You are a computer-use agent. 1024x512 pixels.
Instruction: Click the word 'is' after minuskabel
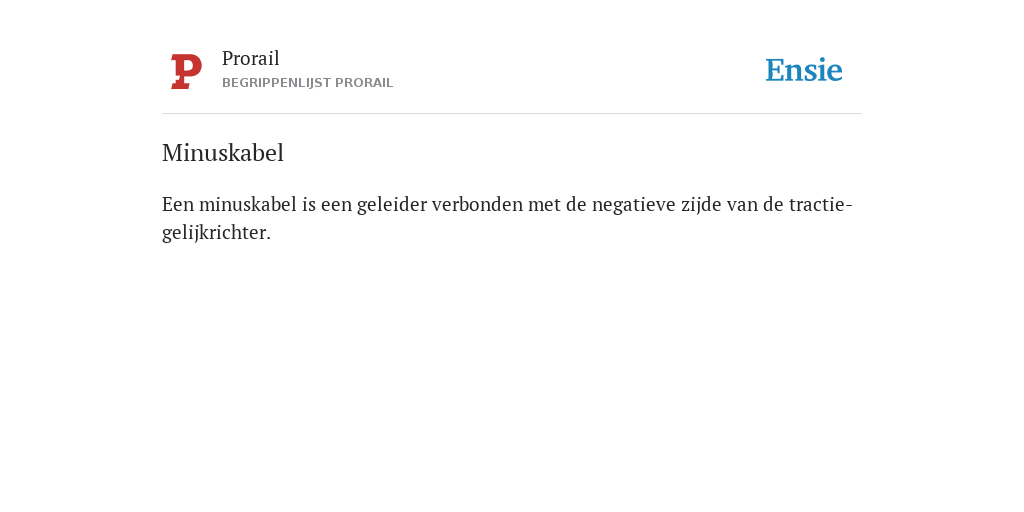click(x=308, y=204)
